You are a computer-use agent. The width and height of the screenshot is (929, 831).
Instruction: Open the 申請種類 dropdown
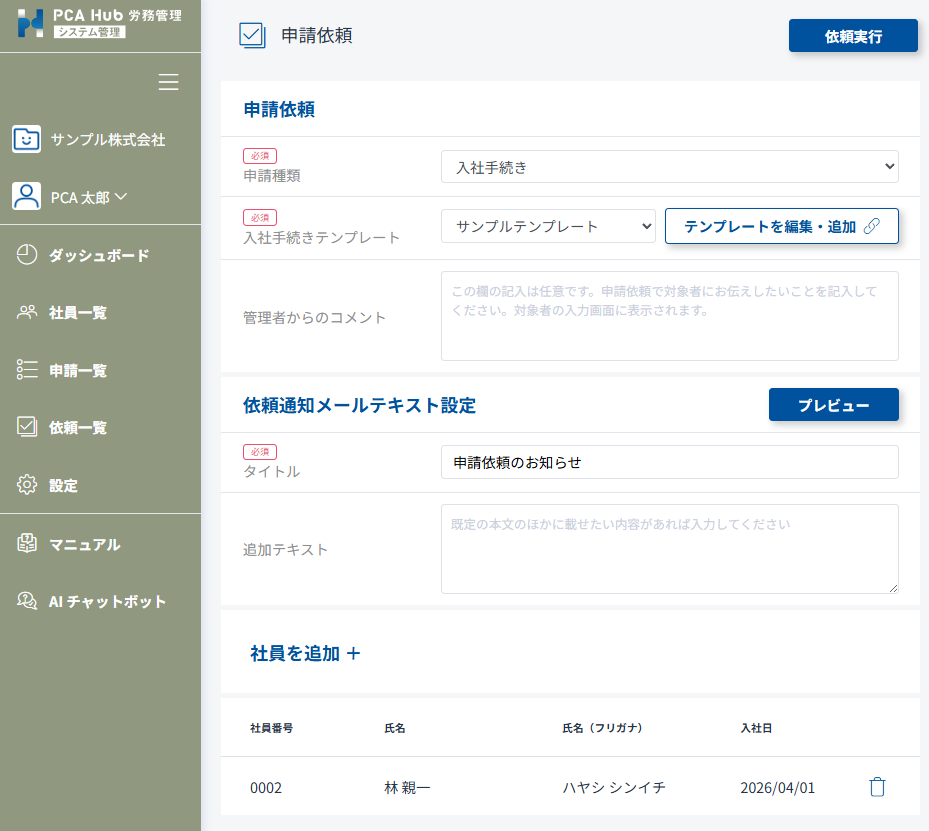(x=669, y=167)
